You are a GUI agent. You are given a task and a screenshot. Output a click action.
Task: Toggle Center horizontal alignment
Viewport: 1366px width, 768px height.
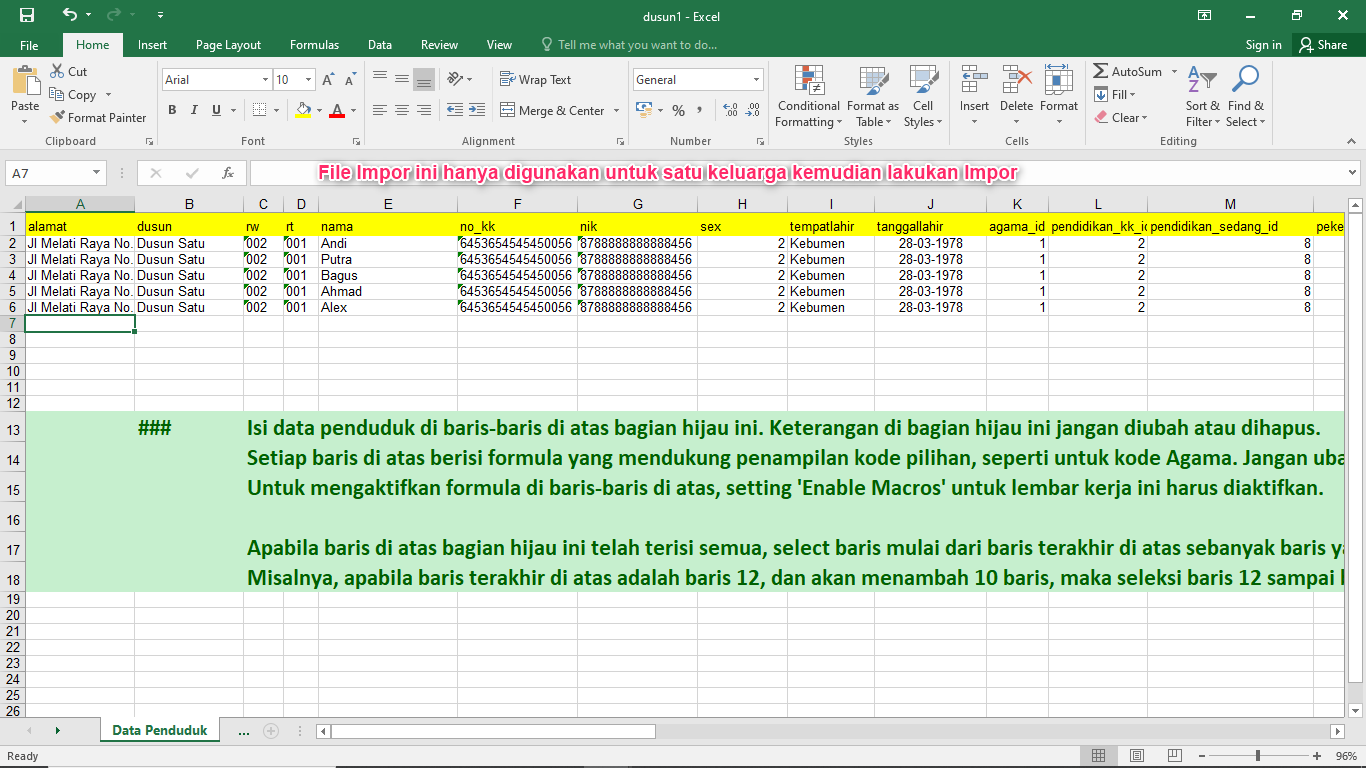coord(402,111)
